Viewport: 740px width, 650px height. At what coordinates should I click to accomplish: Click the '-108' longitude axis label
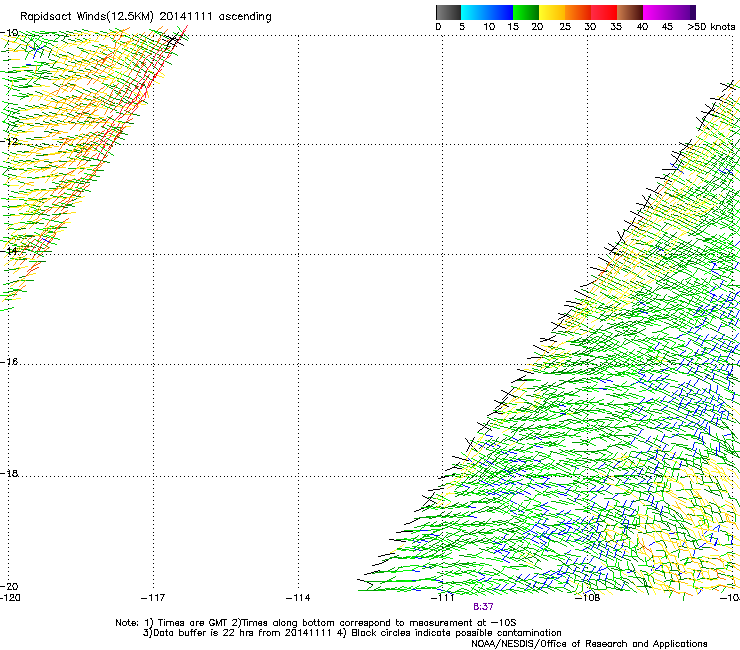pos(588,598)
